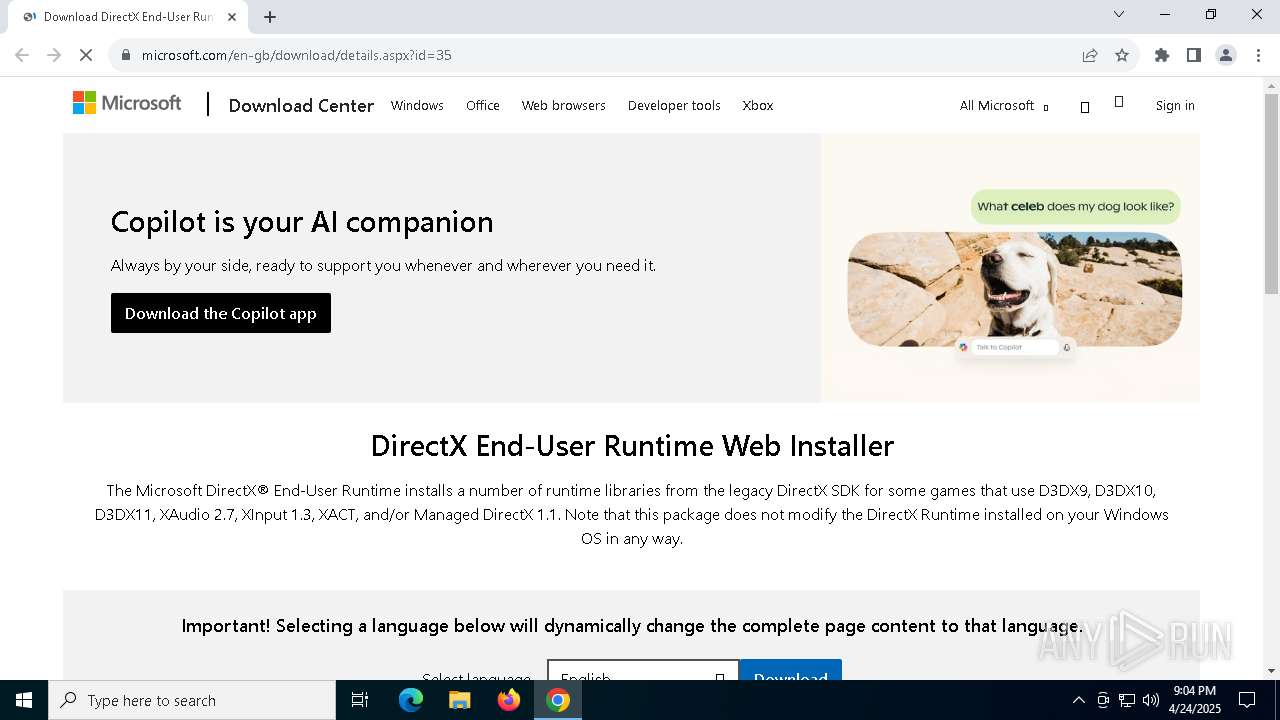Switch to Chrome on taskbar
The width and height of the screenshot is (1280, 720).
point(558,700)
